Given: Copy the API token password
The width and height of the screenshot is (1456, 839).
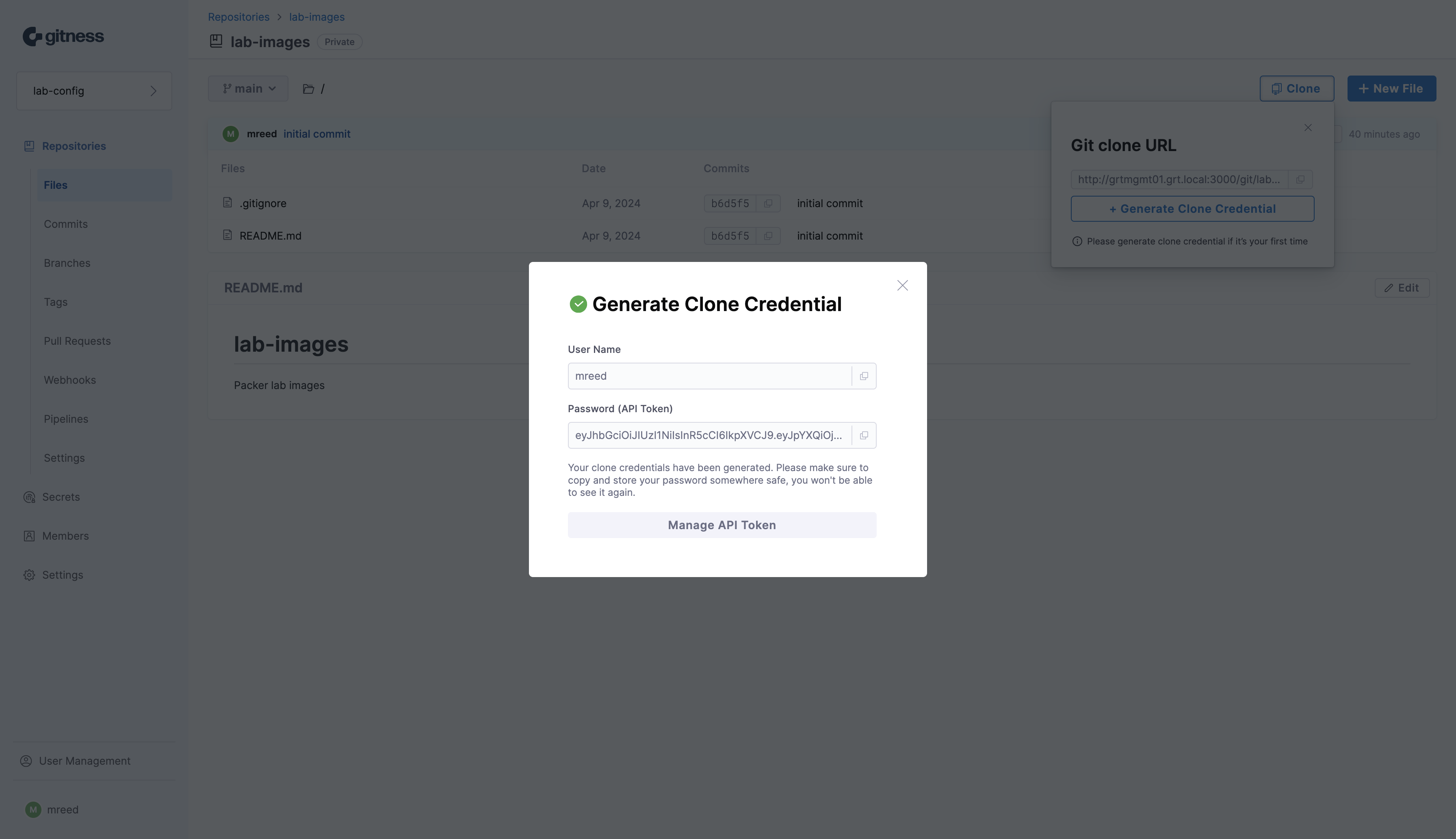Looking at the screenshot, I should coord(863,436).
